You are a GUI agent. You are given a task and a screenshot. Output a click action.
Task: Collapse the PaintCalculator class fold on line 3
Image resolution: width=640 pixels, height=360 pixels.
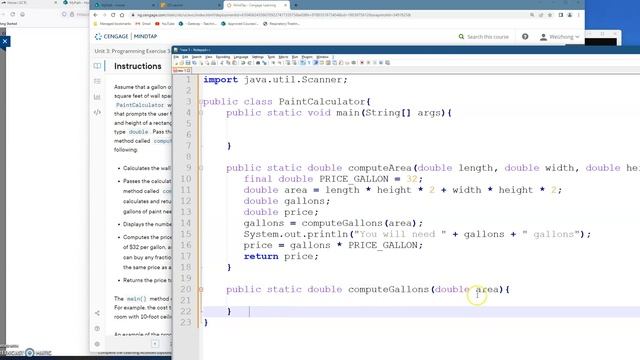tap(200, 102)
